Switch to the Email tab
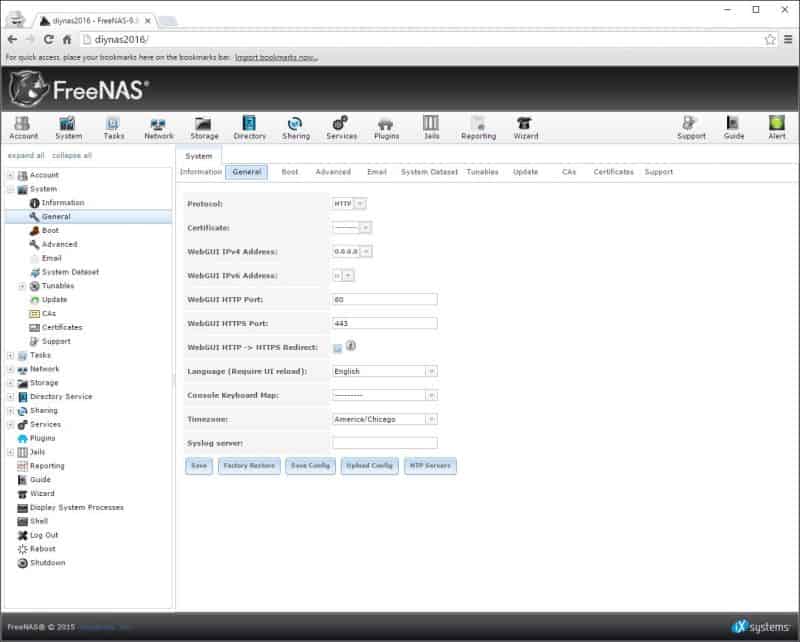The image size is (800, 642). (x=377, y=172)
